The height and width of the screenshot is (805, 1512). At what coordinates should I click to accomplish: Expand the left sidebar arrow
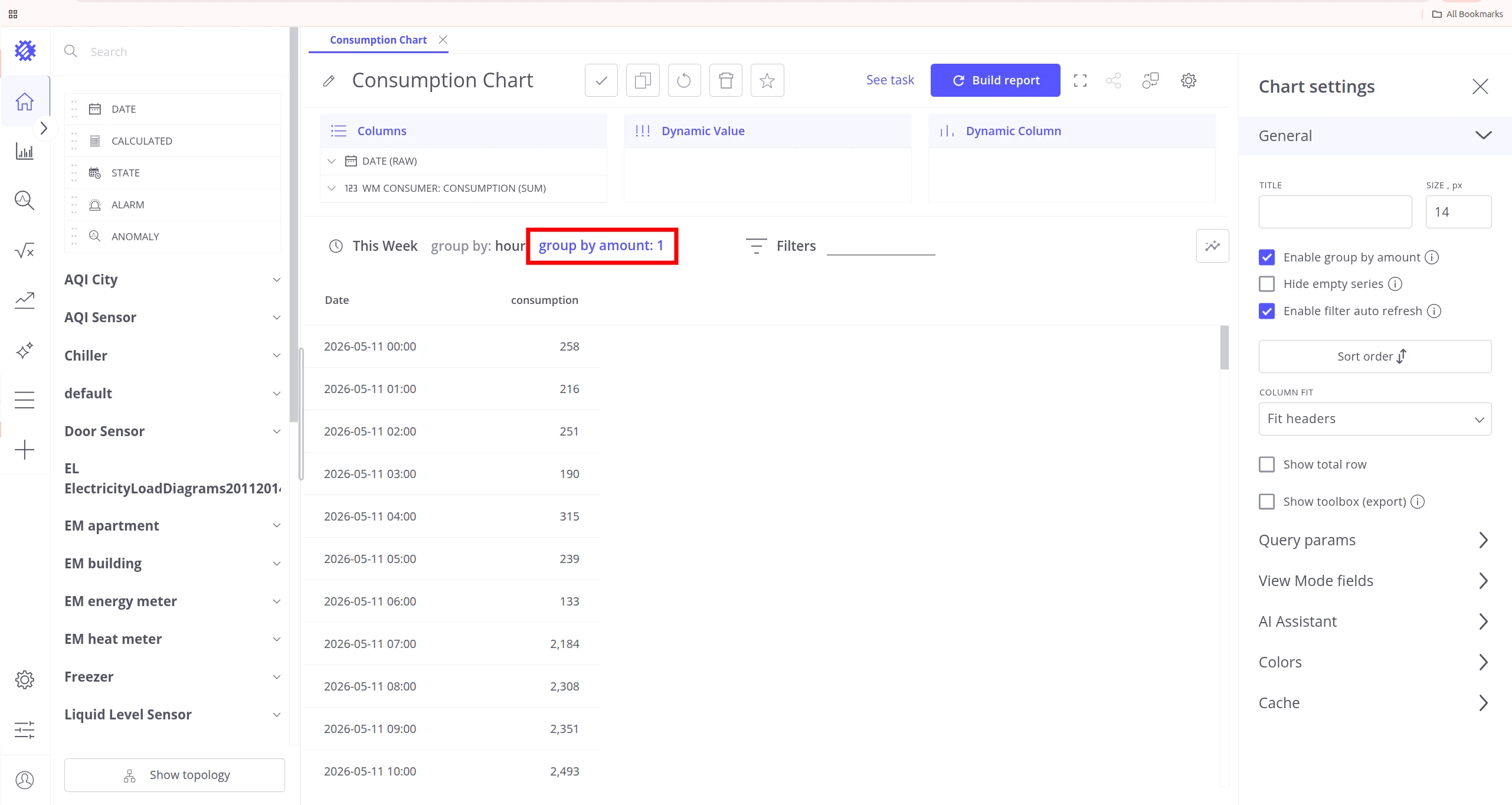click(44, 128)
